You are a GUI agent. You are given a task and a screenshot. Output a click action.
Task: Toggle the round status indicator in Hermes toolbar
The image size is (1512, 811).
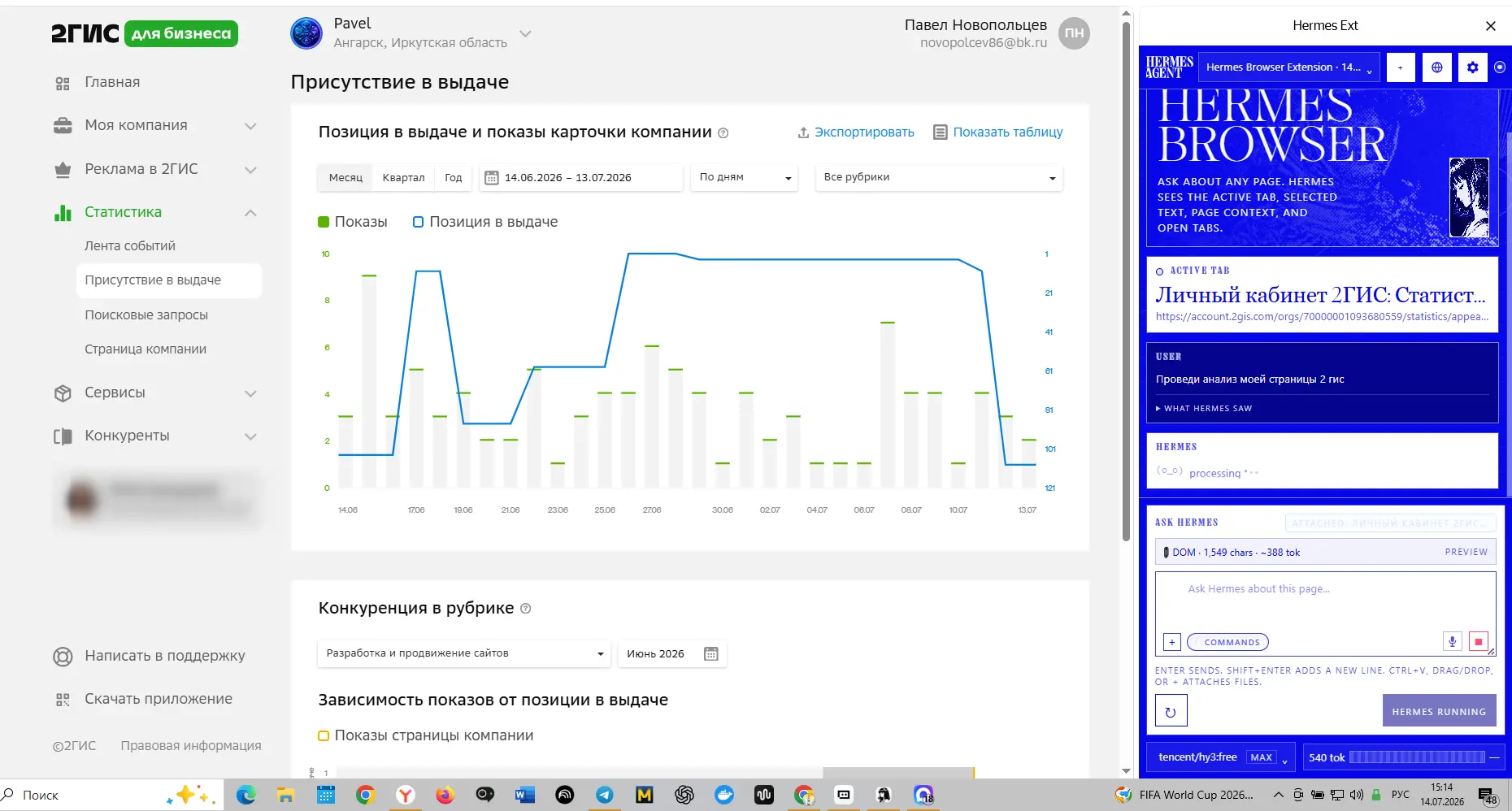click(x=1500, y=67)
